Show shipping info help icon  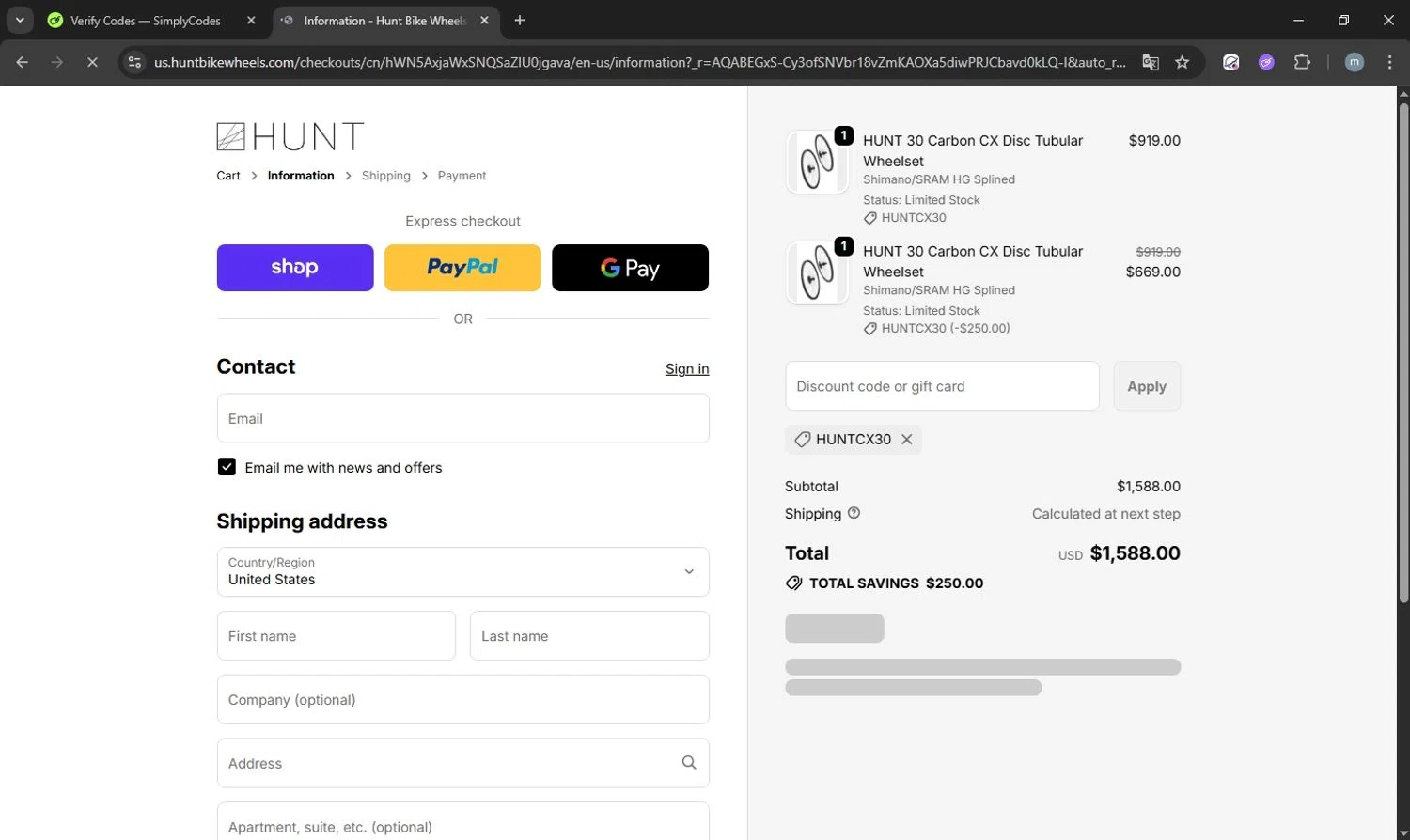[x=854, y=513]
